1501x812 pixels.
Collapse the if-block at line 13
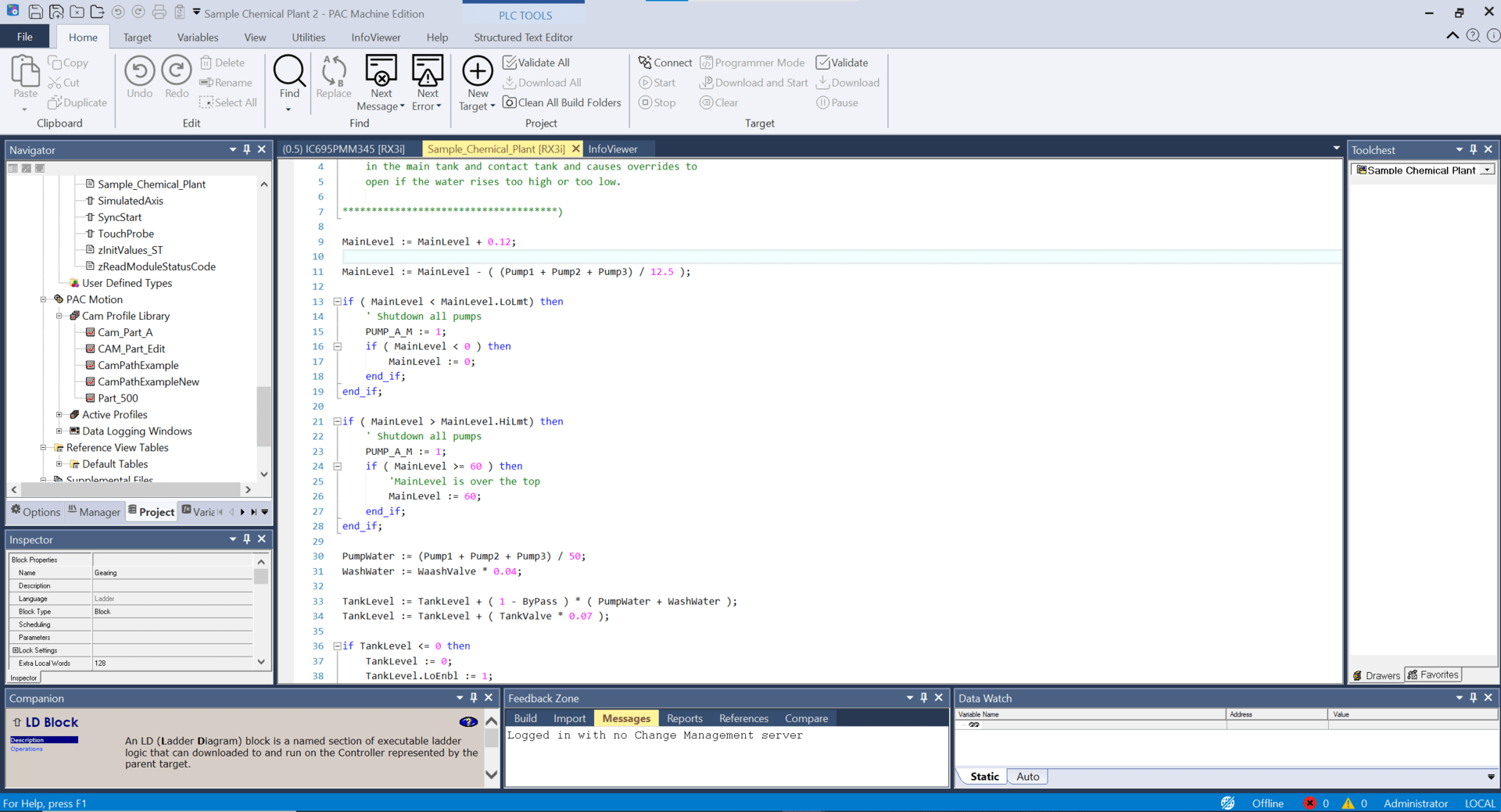tap(337, 302)
